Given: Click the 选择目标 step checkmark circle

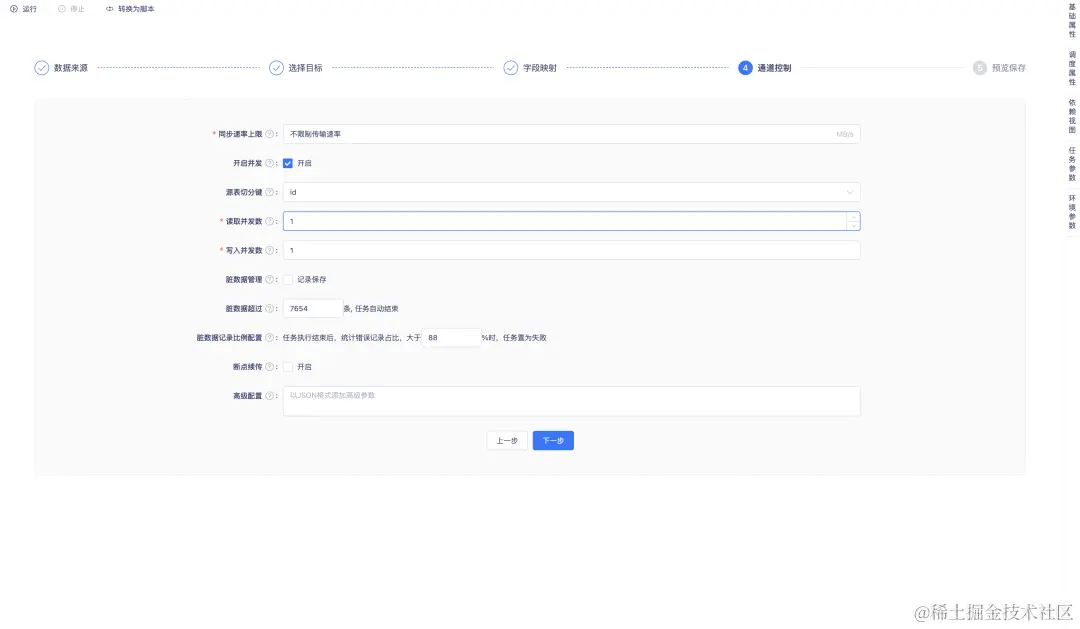Looking at the screenshot, I should point(276,68).
